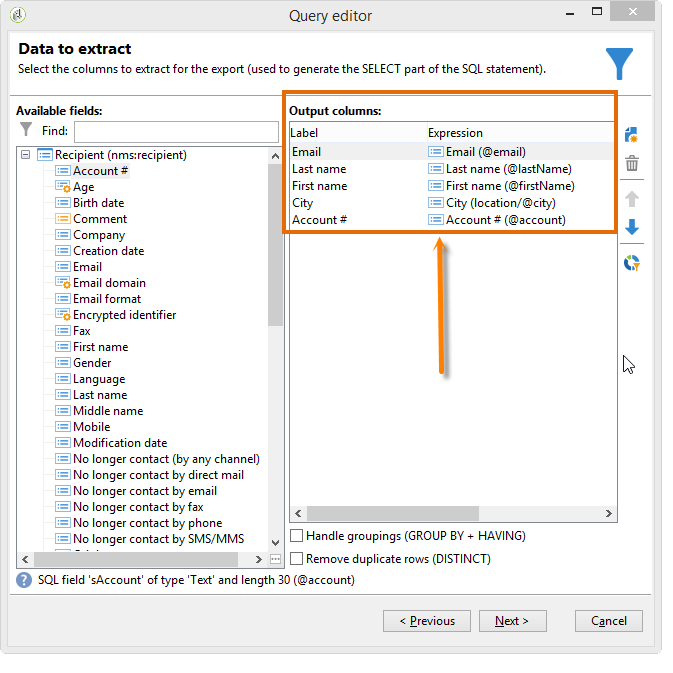Click the Previous button
Image resolution: width=673 pixels, height=673 pixels.
tap(427, 621)
